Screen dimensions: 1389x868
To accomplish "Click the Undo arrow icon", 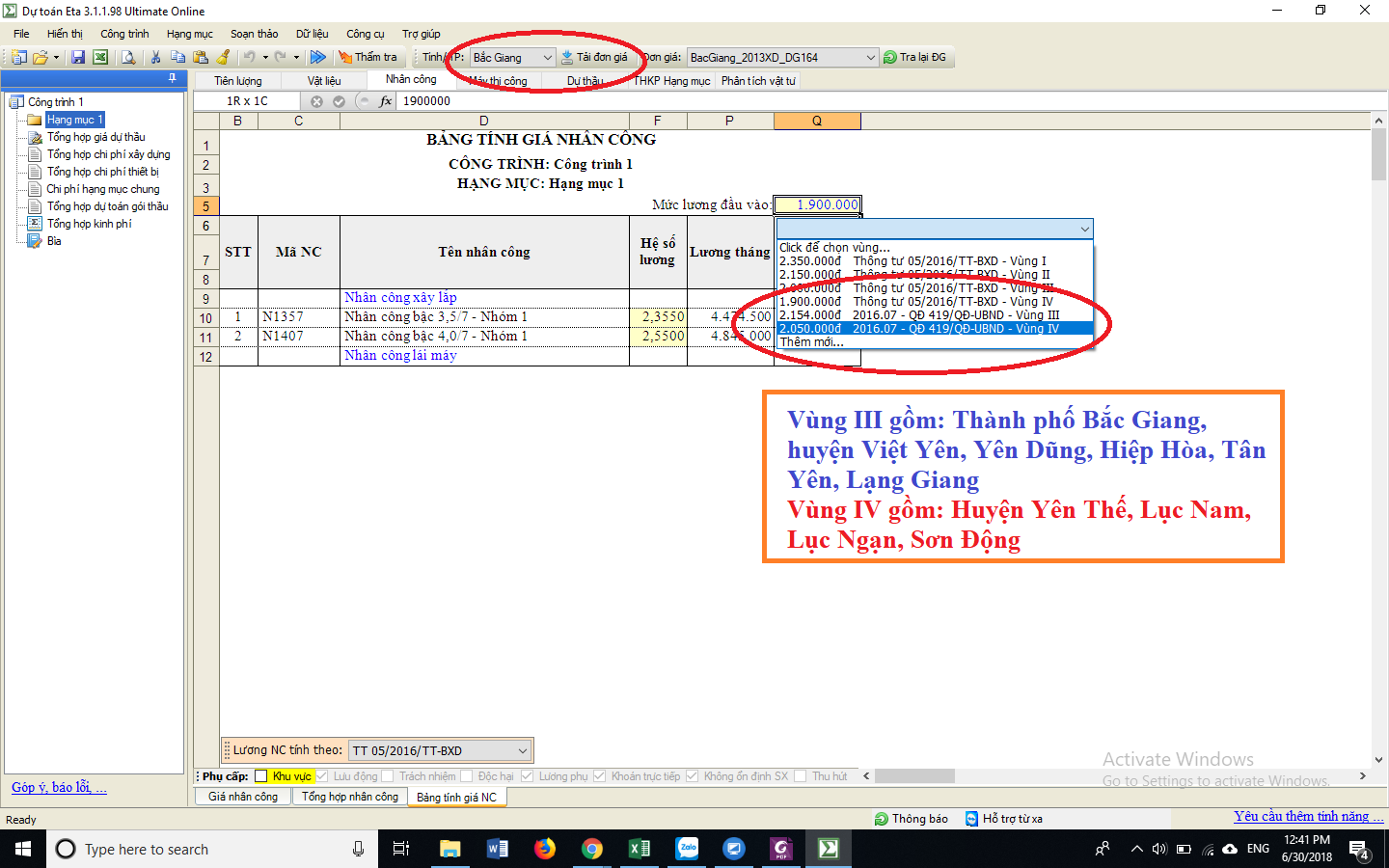I will pos(249,58).
